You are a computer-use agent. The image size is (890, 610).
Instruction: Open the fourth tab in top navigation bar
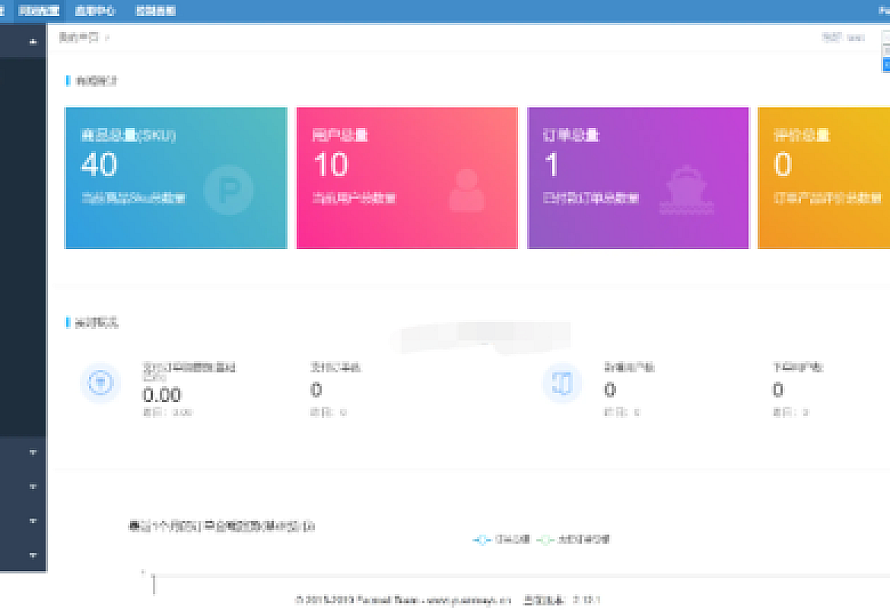(x=155, y=11)
